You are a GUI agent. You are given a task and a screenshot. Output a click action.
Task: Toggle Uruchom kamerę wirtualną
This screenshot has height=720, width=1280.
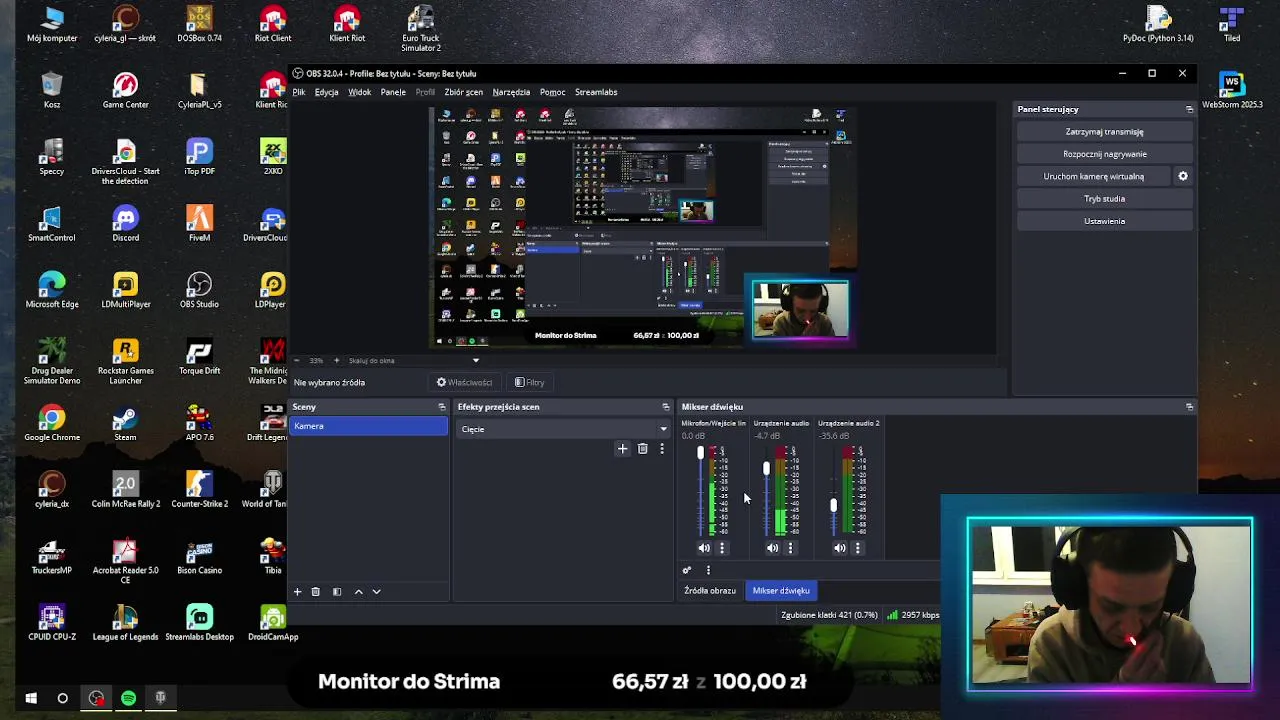[x=1094, y=176]
